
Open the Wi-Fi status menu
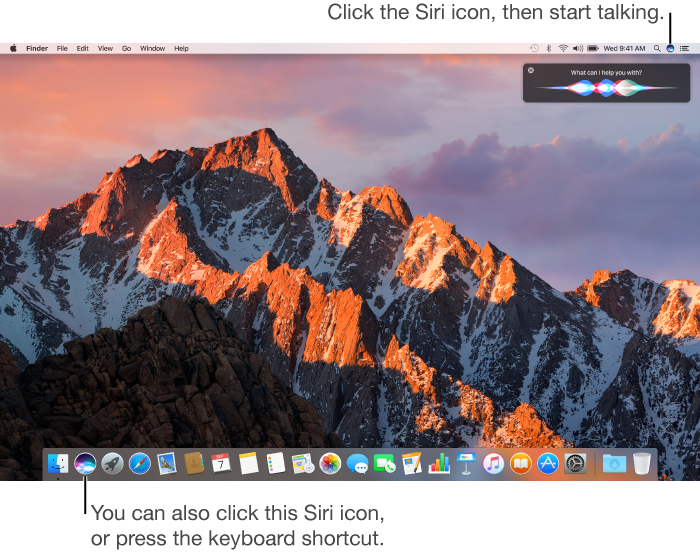click(x=563, y=48)
